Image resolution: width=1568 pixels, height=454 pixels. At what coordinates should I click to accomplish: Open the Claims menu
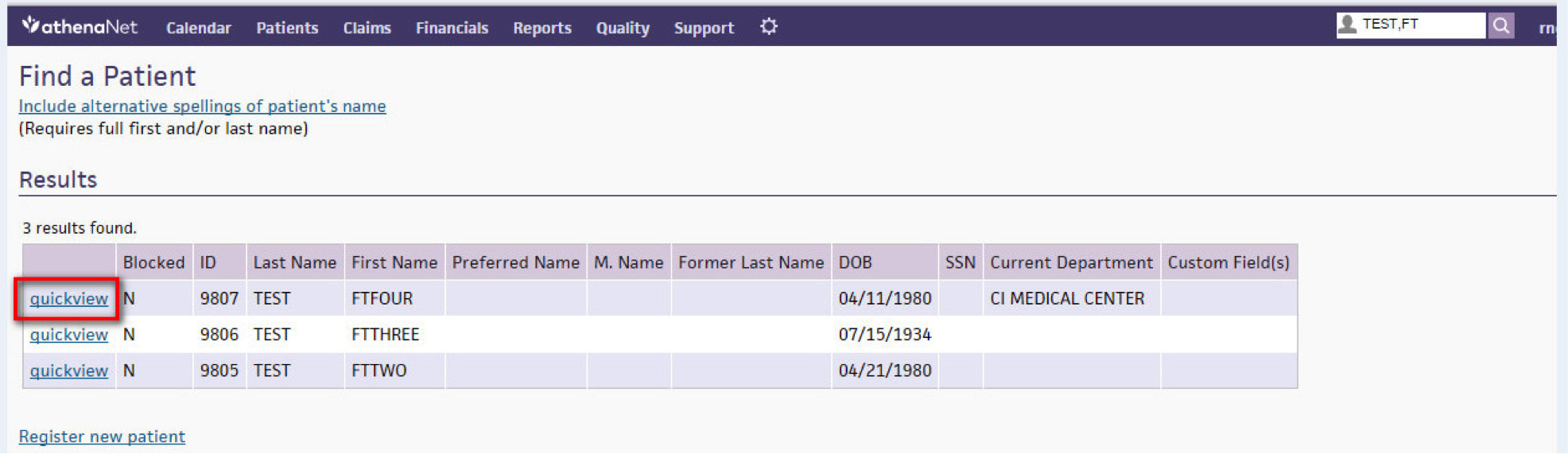[367, 28]
